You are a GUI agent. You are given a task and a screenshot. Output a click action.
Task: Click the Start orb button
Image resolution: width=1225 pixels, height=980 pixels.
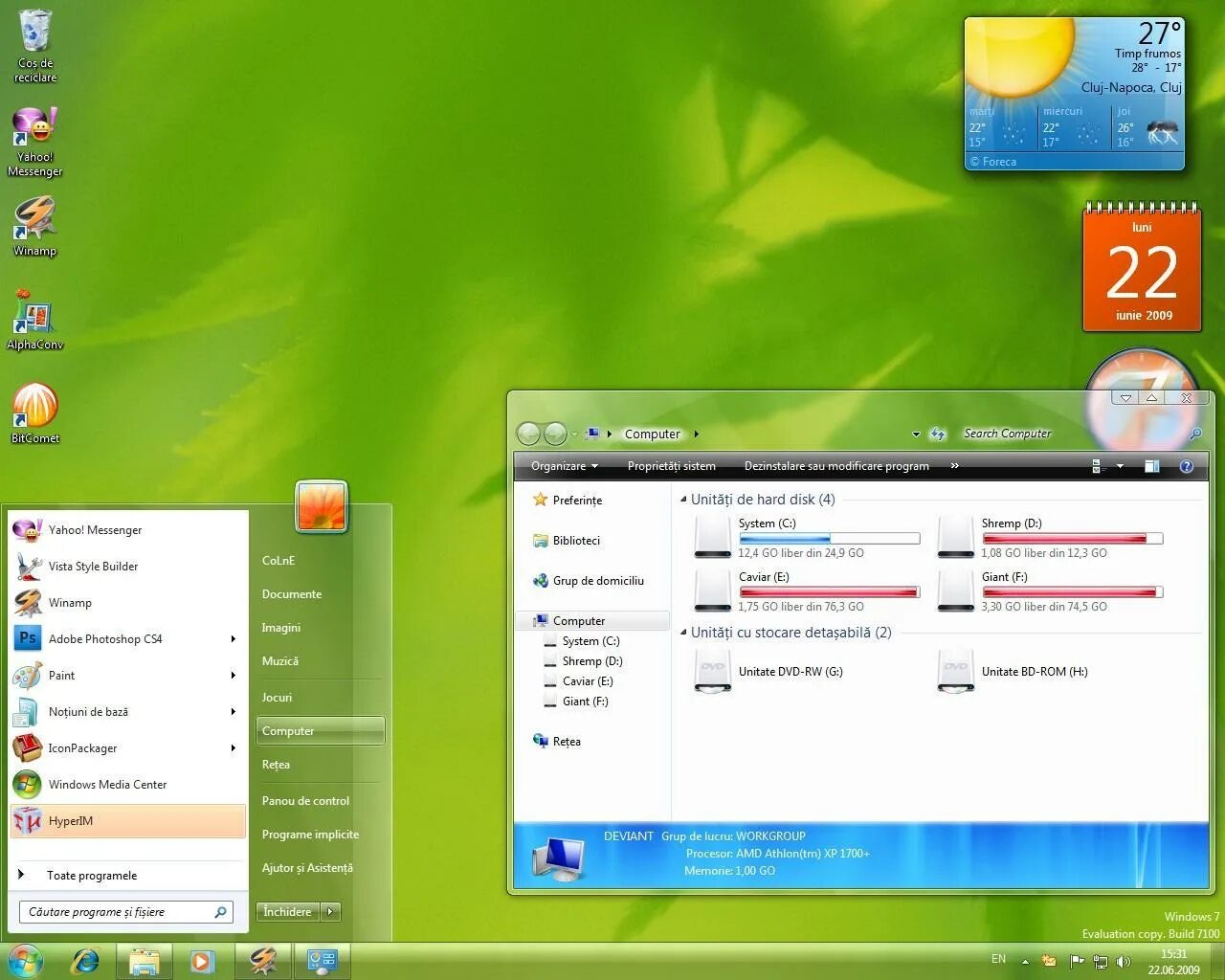pyautogui.click(x=26, y=961)
